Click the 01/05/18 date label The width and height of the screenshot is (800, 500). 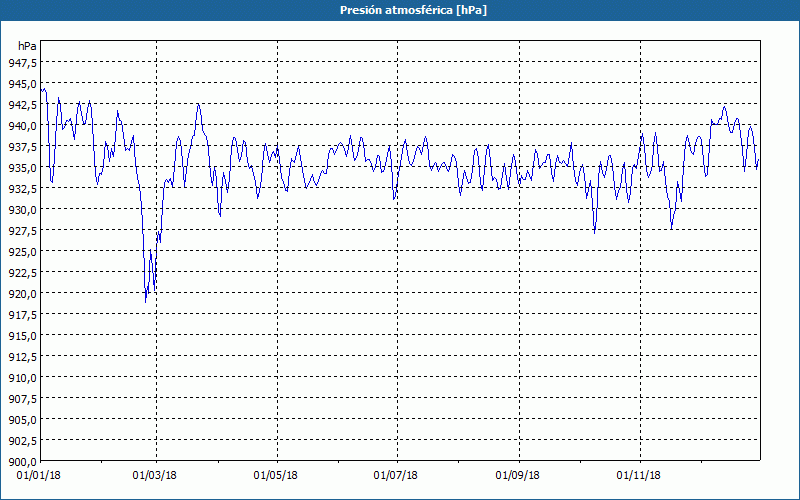click(x=276, y=476)
